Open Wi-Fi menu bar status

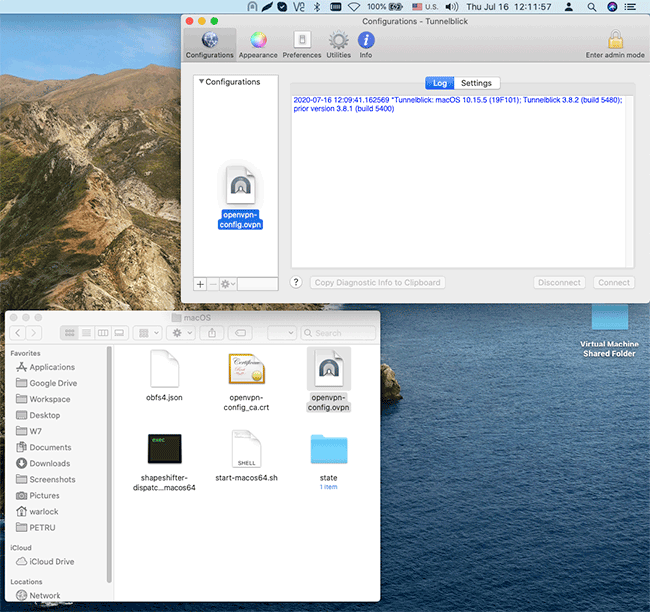point(354,7)
